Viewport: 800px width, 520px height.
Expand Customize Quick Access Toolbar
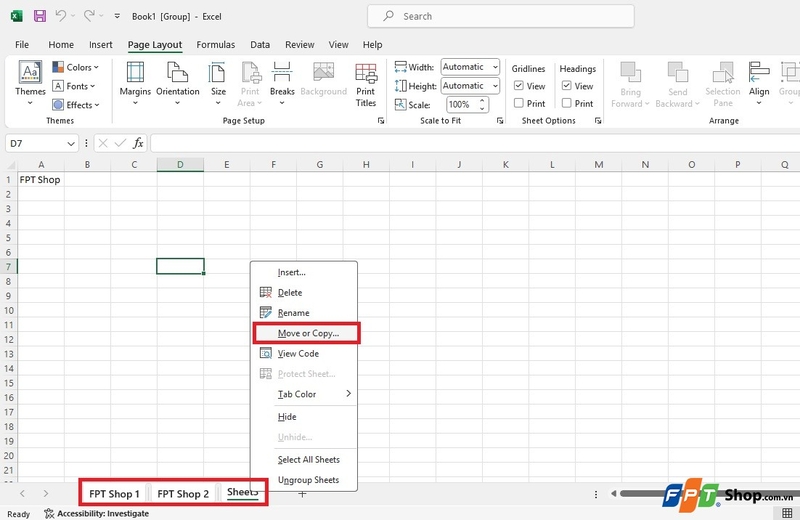point(117,16)
